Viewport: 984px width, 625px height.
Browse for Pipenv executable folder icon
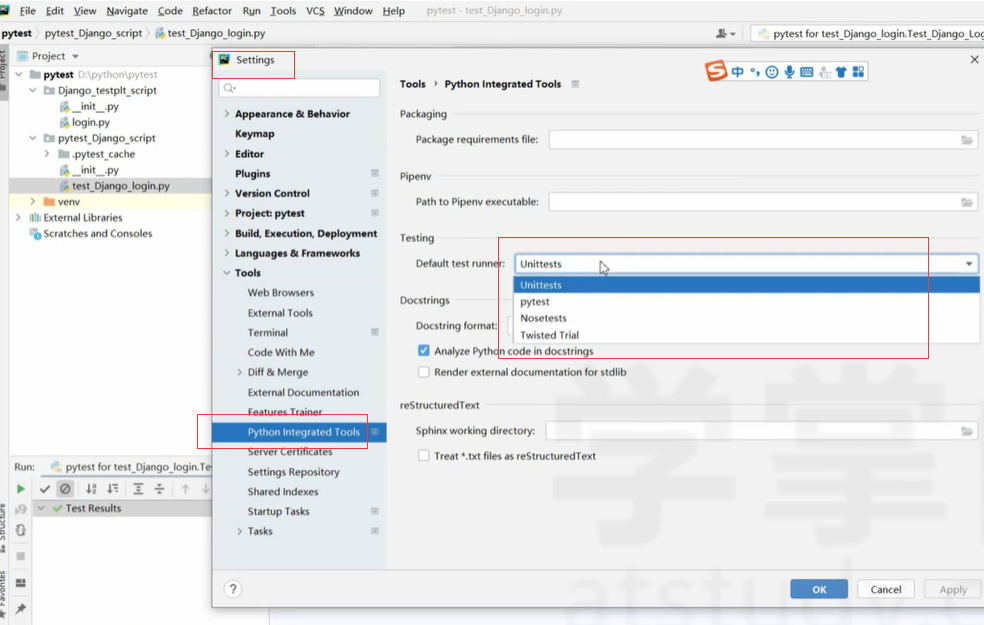click(x=966, y=202)
